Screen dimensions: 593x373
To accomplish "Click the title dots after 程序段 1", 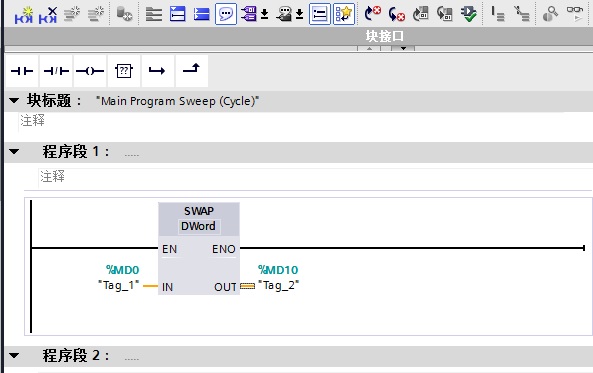I will pyautogui.click(x=132, y=155).
